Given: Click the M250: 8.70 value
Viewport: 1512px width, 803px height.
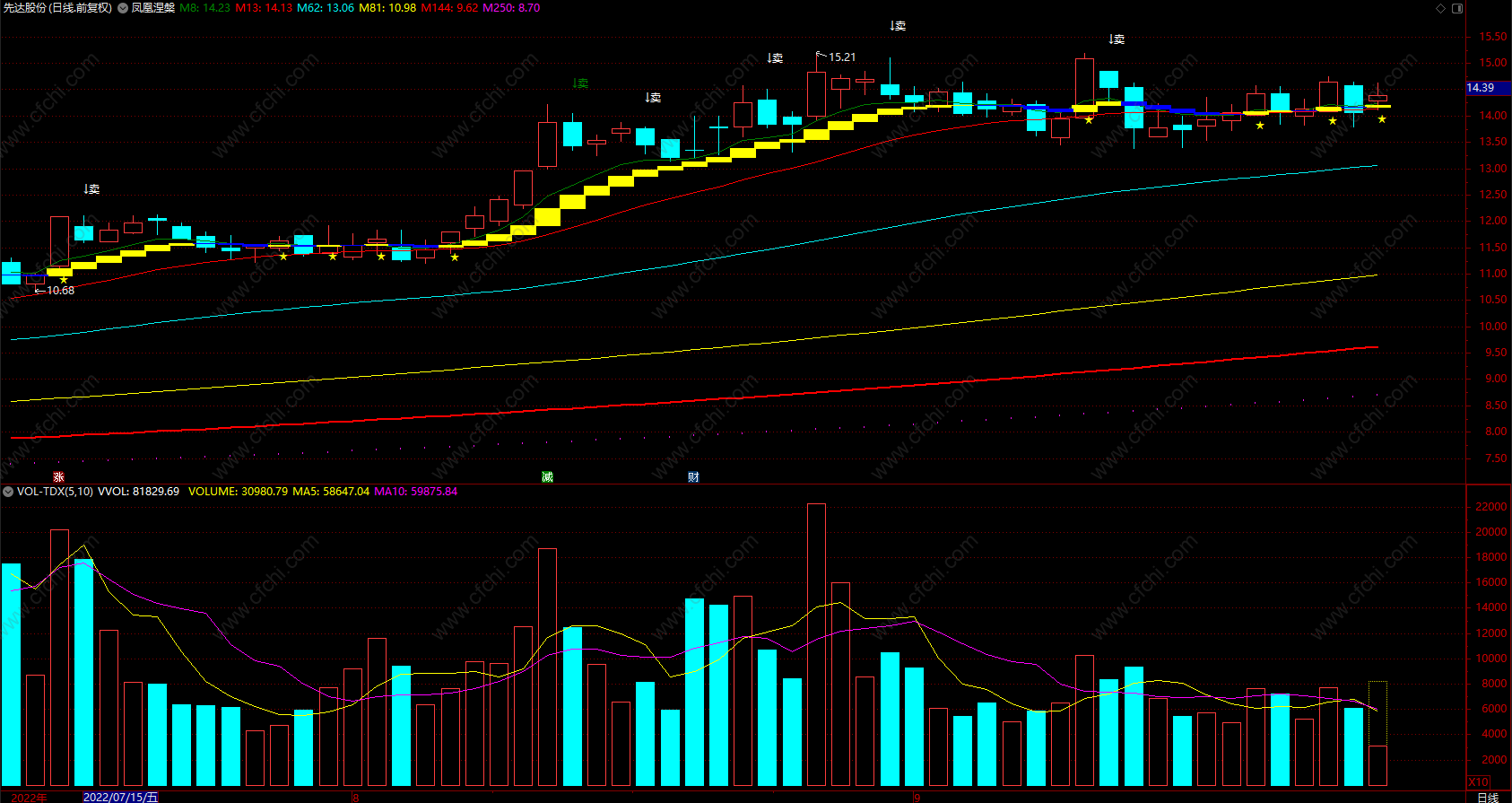Looking at the screenshot, I should coord(511,8).
